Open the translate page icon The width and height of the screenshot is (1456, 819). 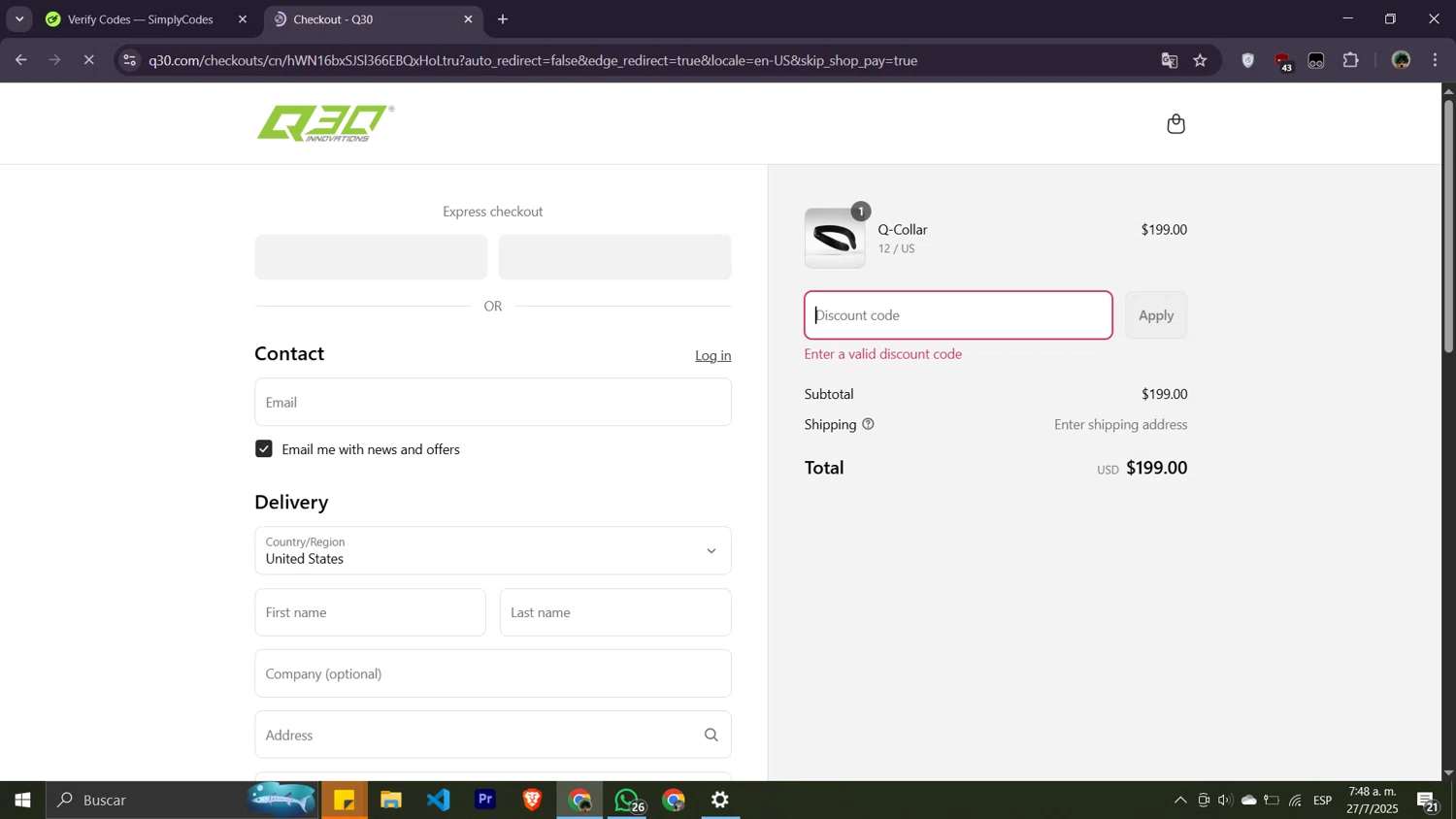(1169, 60)
